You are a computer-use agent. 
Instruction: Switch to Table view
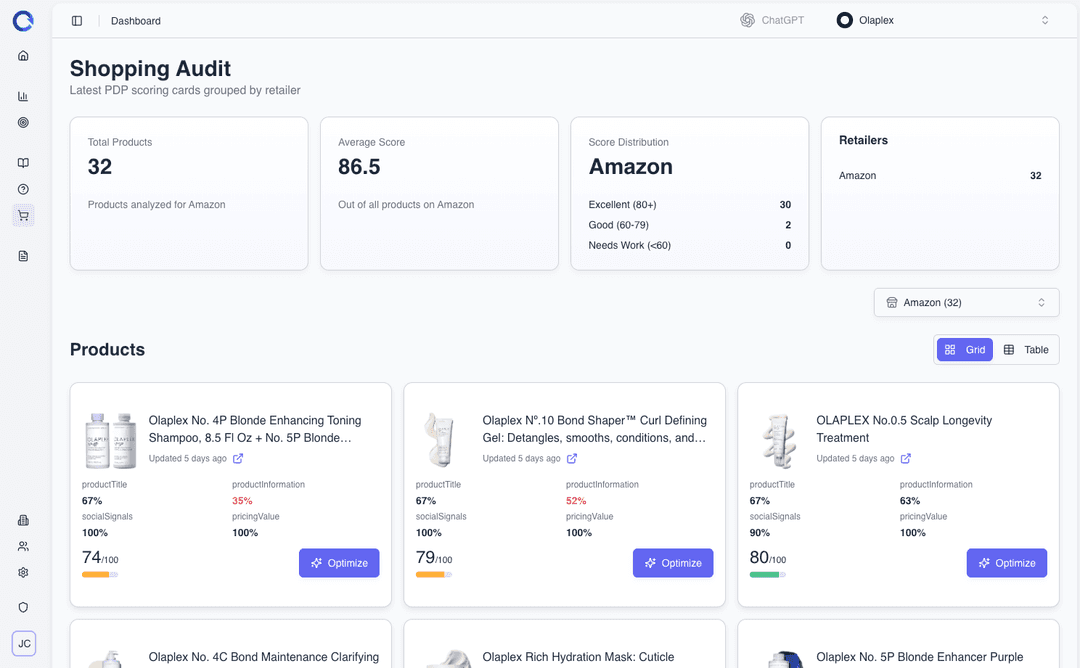1026,350
